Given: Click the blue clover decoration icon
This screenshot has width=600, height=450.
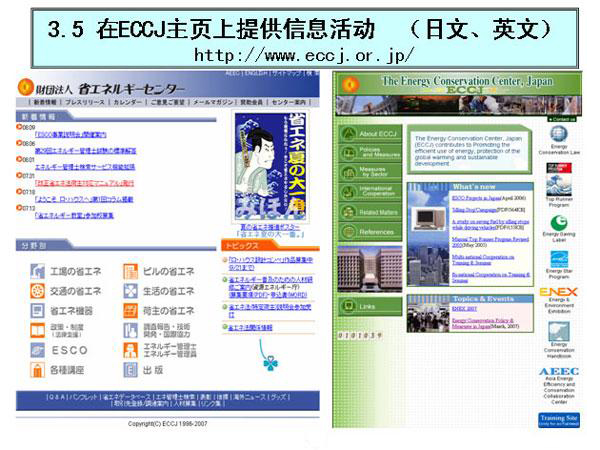Looking at the screenshot, I should (271, 363).
